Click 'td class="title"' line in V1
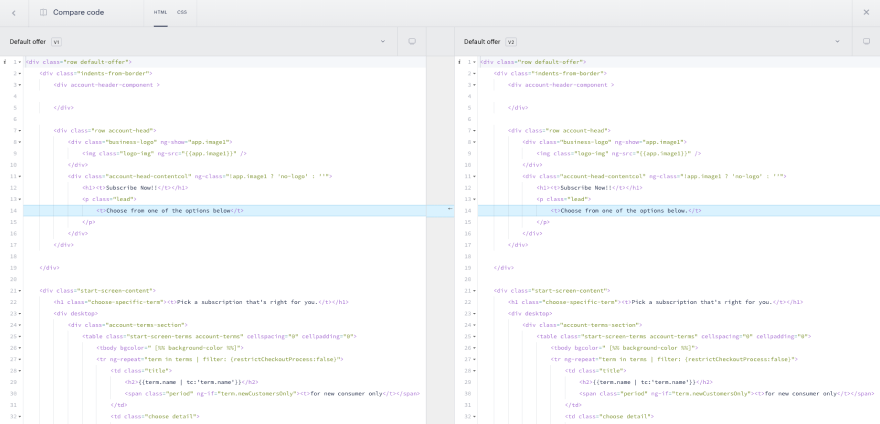The image size is (880, 424). (141, 371)
